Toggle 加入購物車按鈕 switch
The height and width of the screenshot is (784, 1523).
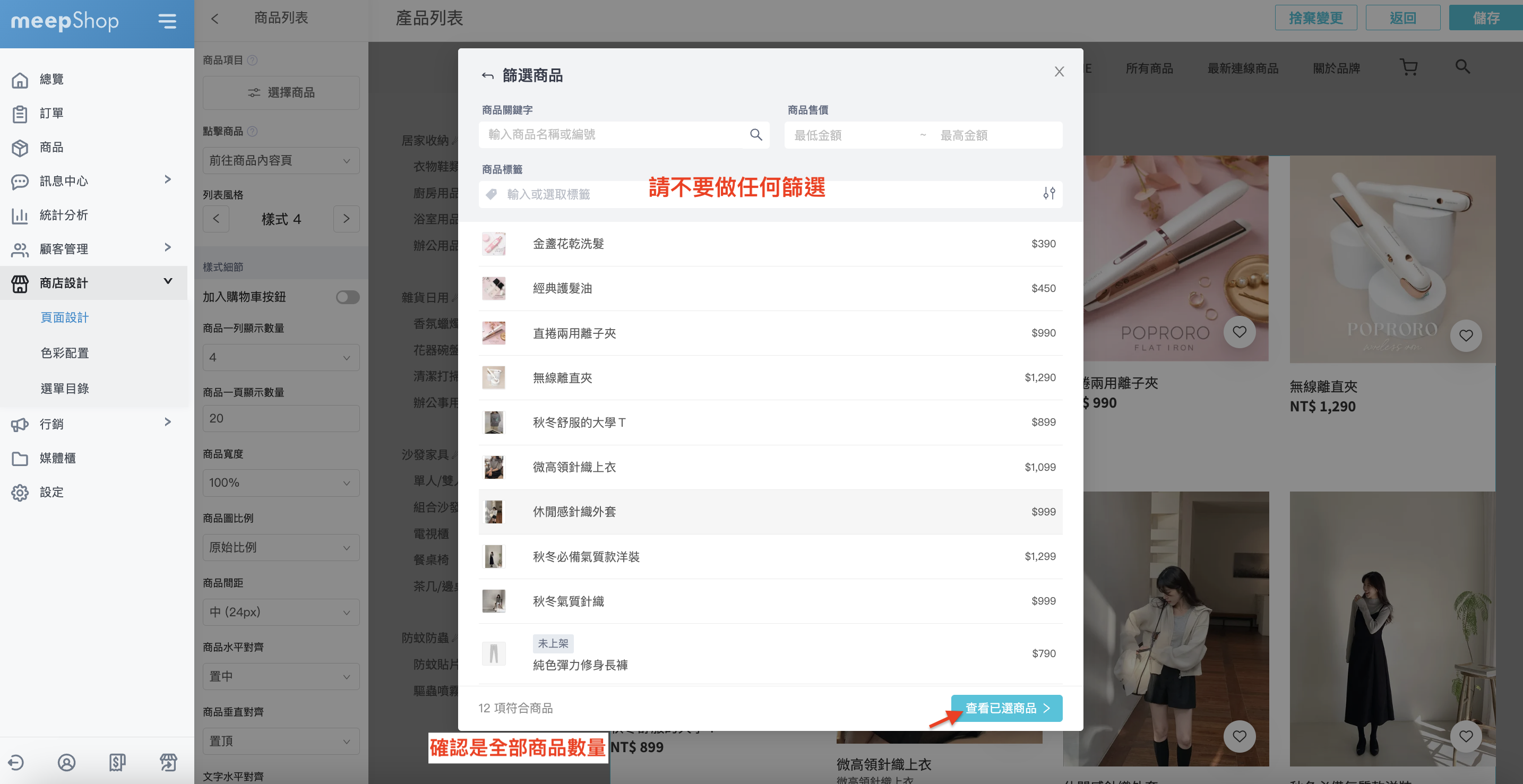(347, 297)
